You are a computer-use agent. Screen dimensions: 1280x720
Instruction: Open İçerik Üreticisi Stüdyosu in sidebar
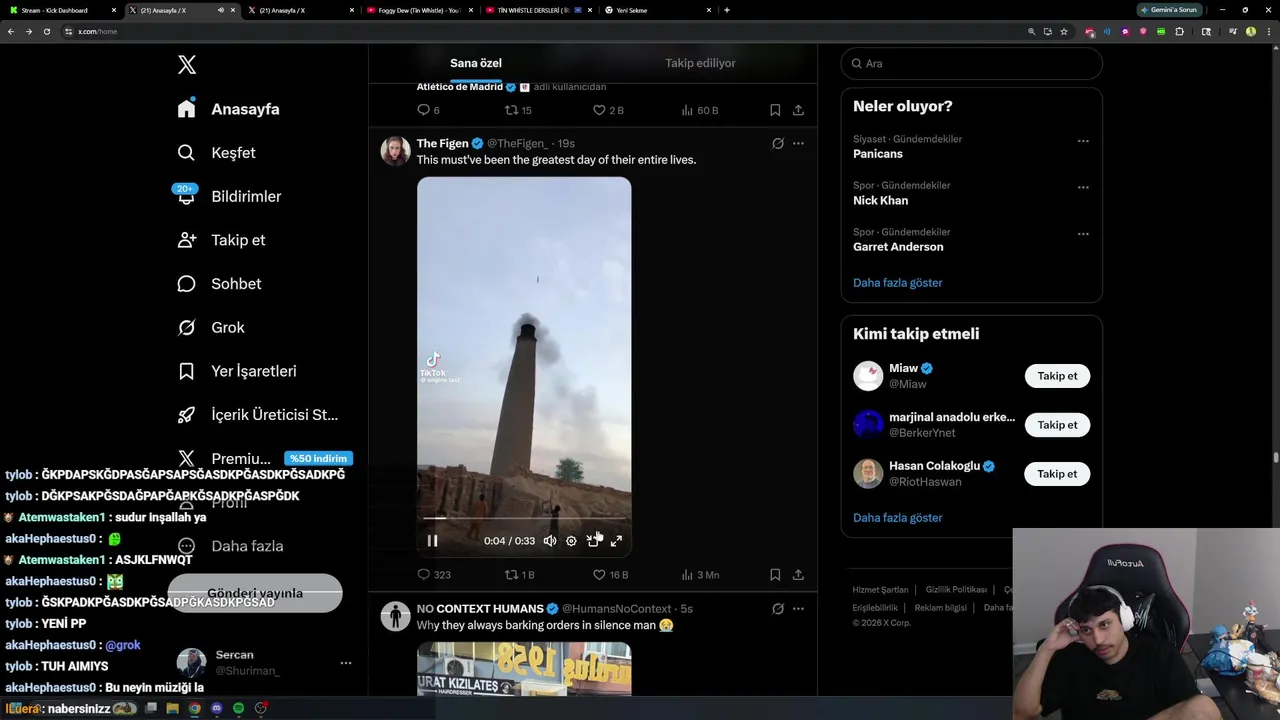(258, 415)
